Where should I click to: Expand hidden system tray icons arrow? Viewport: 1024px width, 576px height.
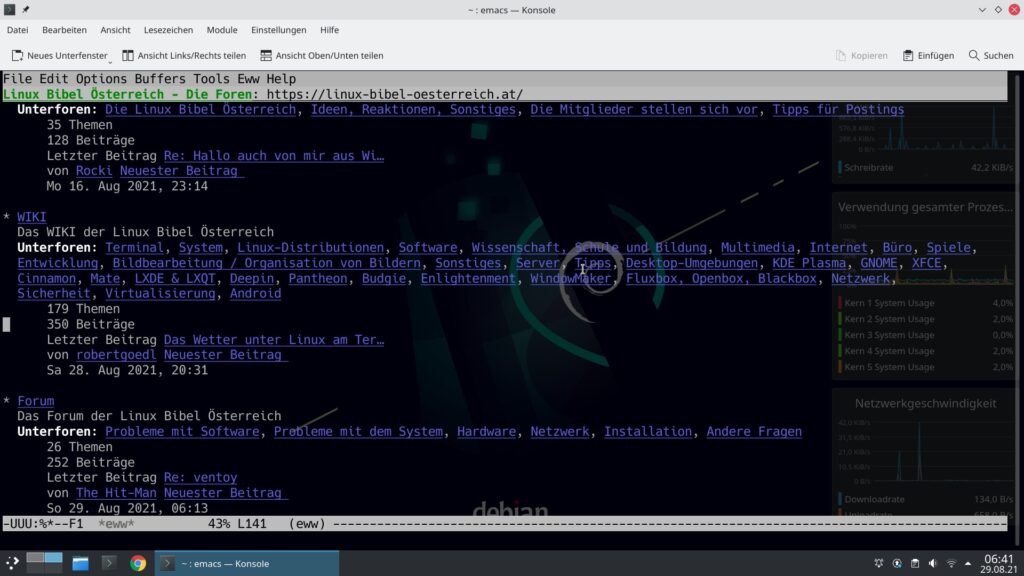[x=968, y=563]
